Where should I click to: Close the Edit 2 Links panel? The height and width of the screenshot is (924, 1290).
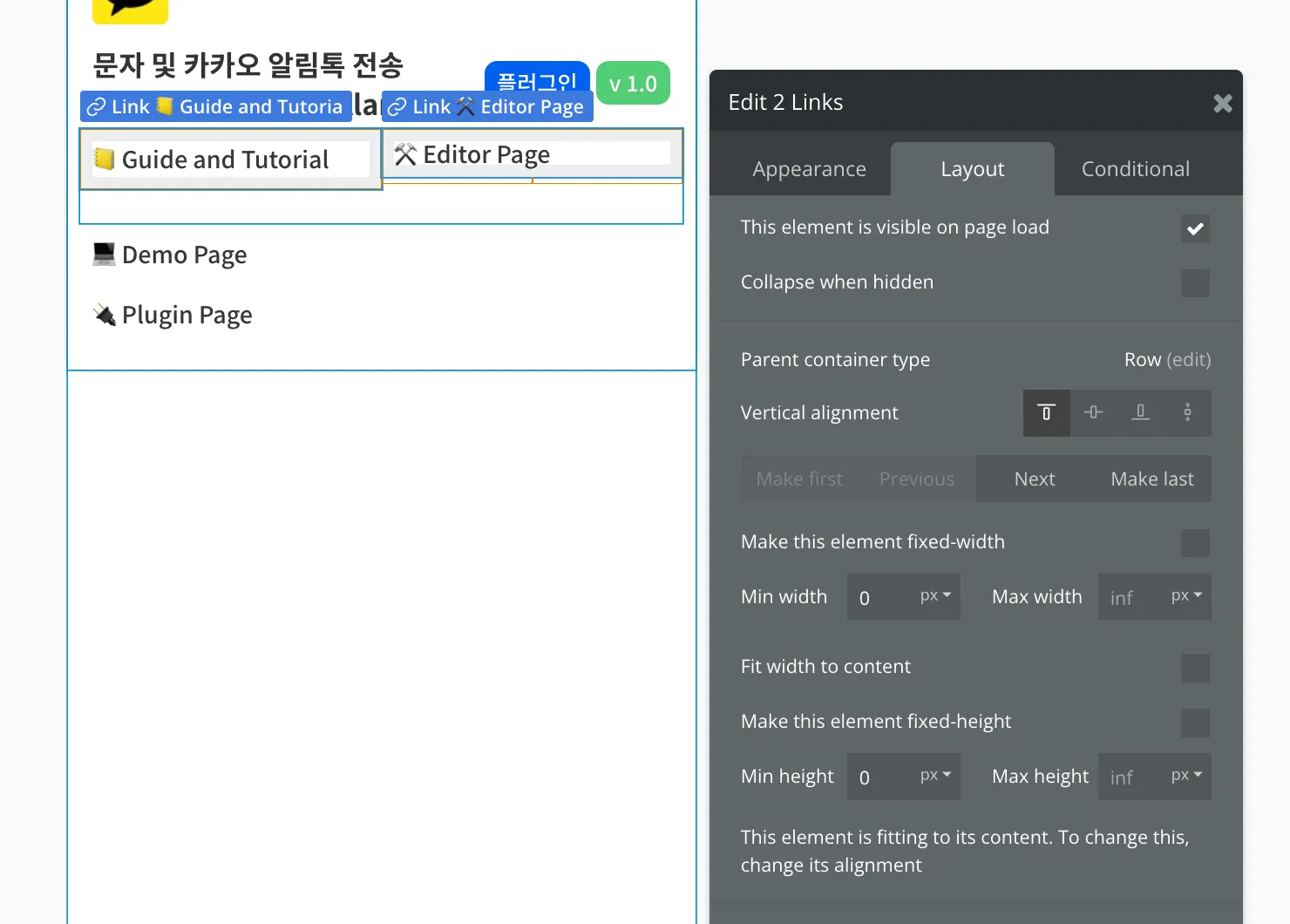click(x=1223, y=103)
